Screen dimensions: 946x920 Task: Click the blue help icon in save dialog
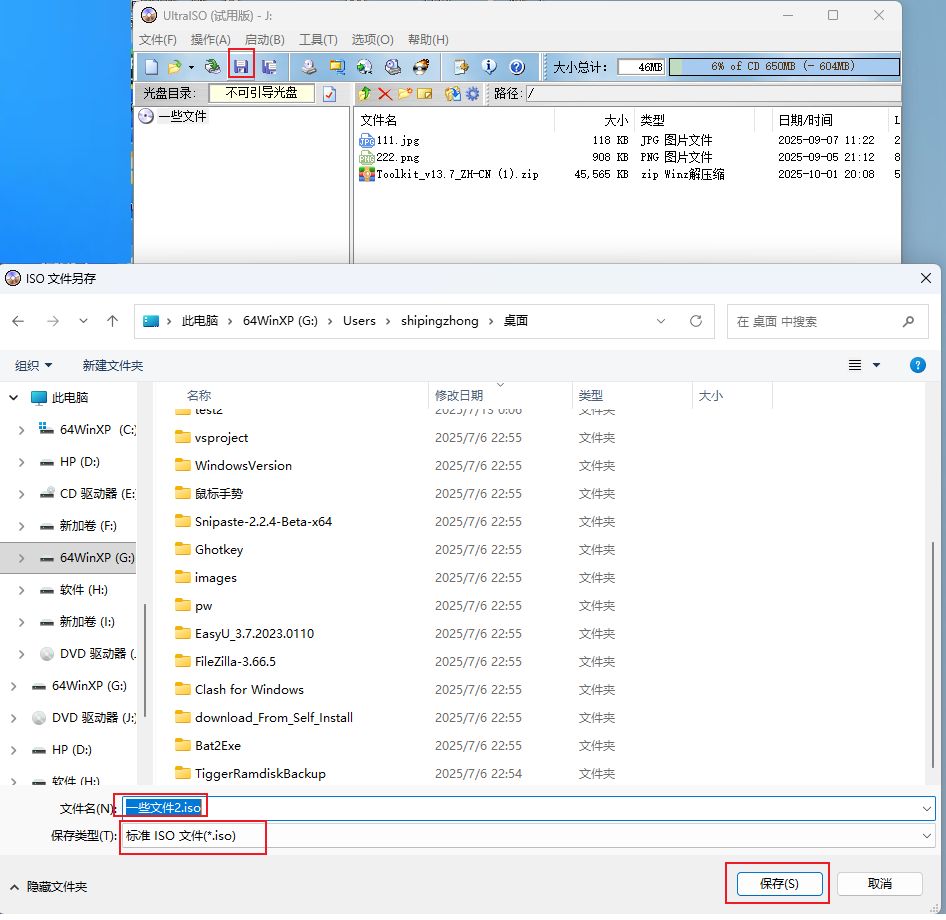[917, 366]
